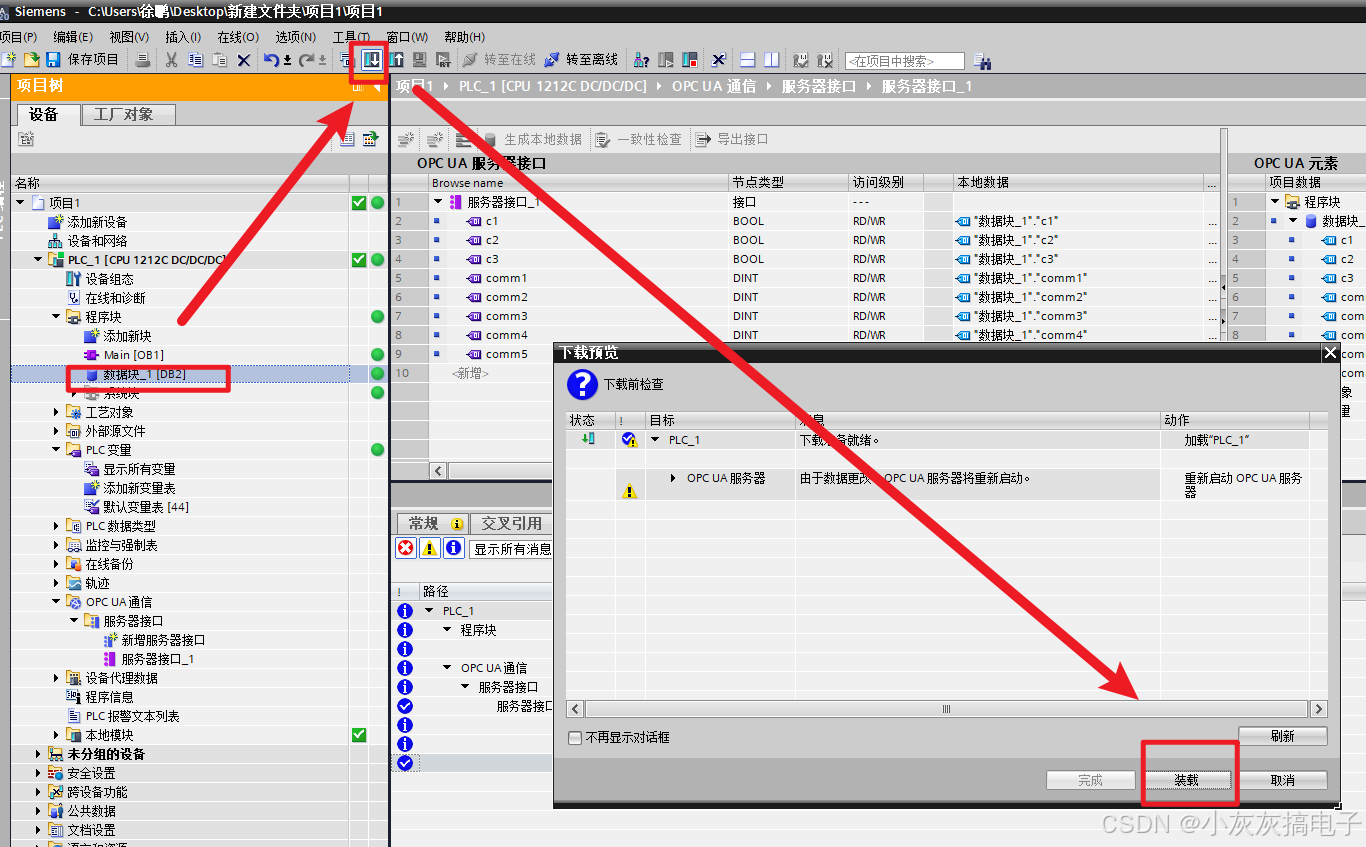Click the split editor vertically icon
Image resolution: width=1366 pixels, height=847 pixels.
[771, 60]
